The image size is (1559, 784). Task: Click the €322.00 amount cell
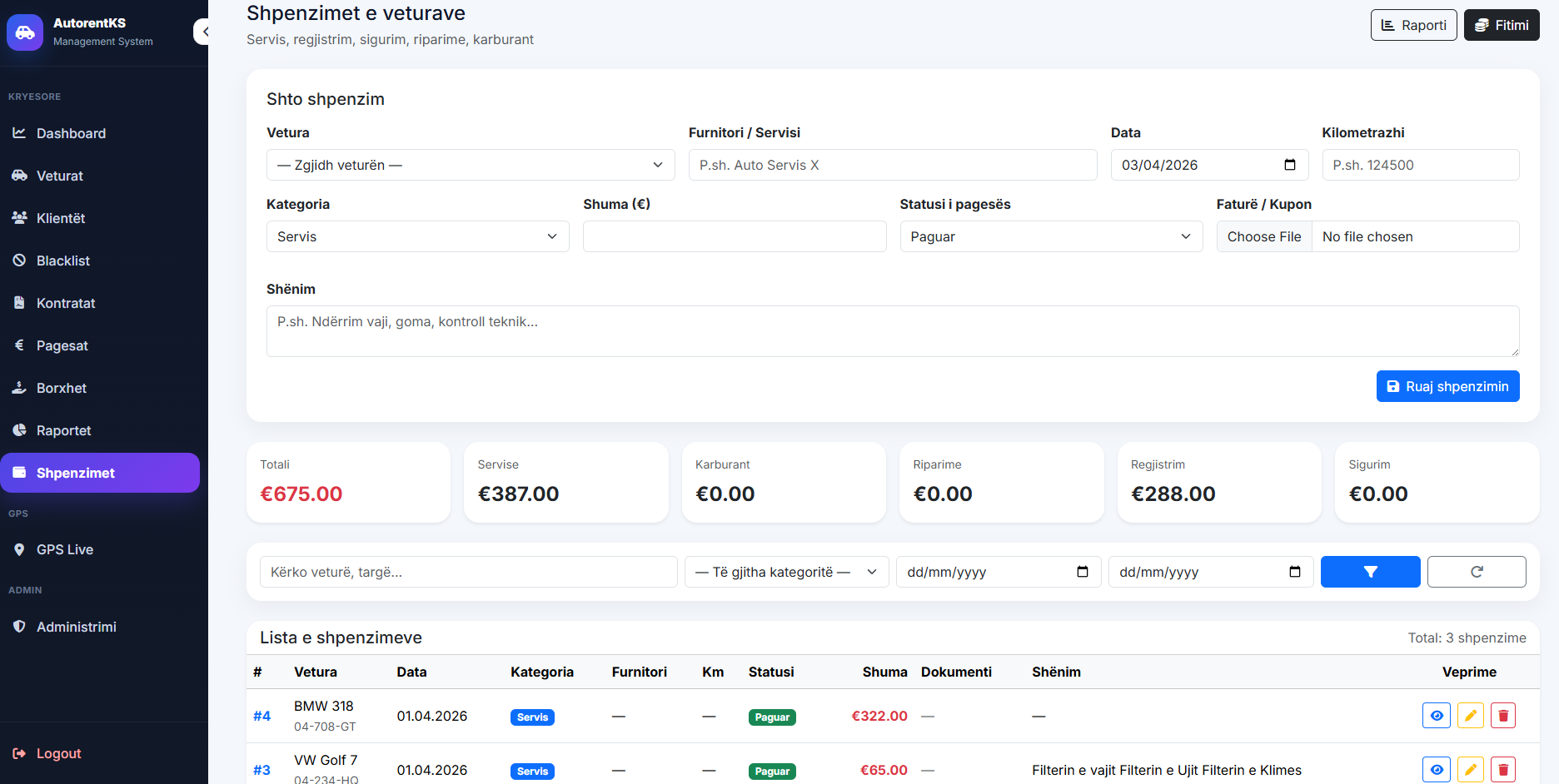879,716
